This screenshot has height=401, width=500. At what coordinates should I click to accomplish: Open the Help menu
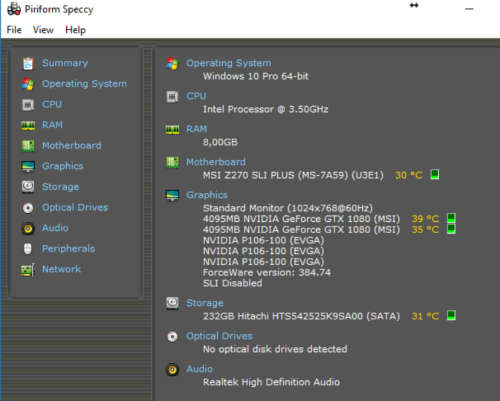(75, 30)
